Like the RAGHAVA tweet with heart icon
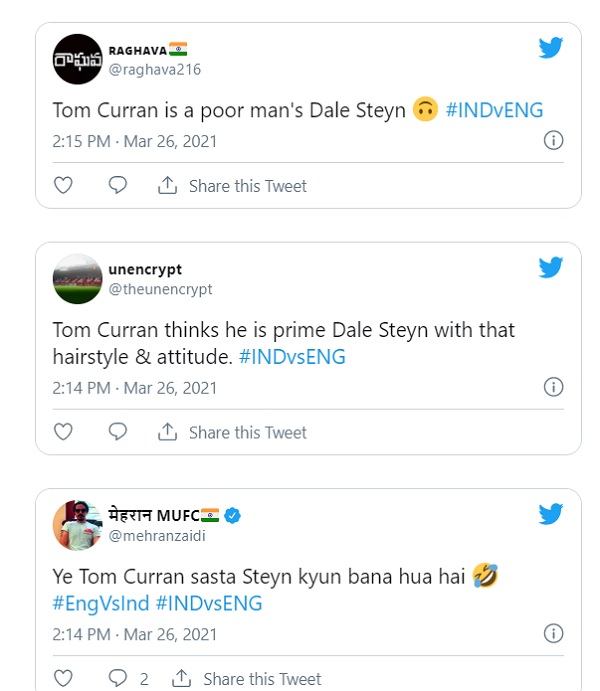 [63, 185]
